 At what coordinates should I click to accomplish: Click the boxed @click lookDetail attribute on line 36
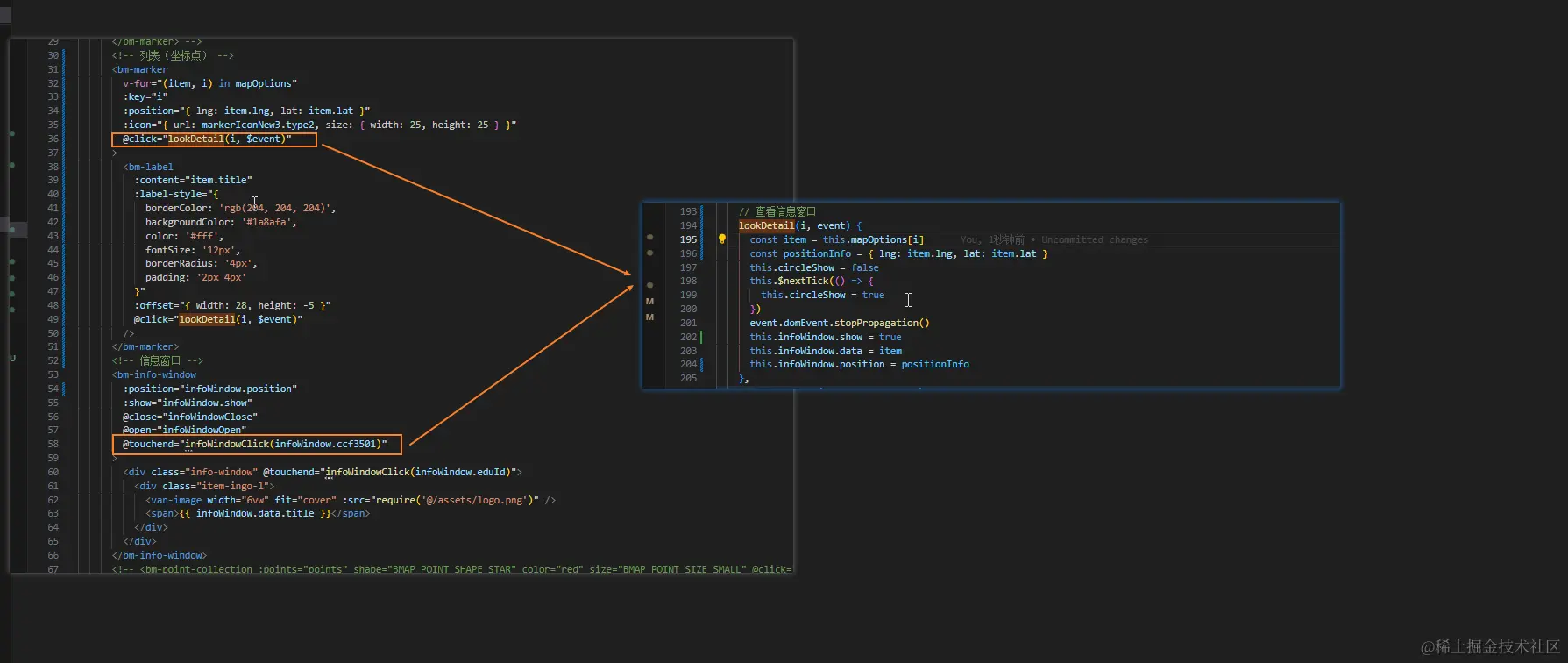pyautogui.click(x=213, y=139)
